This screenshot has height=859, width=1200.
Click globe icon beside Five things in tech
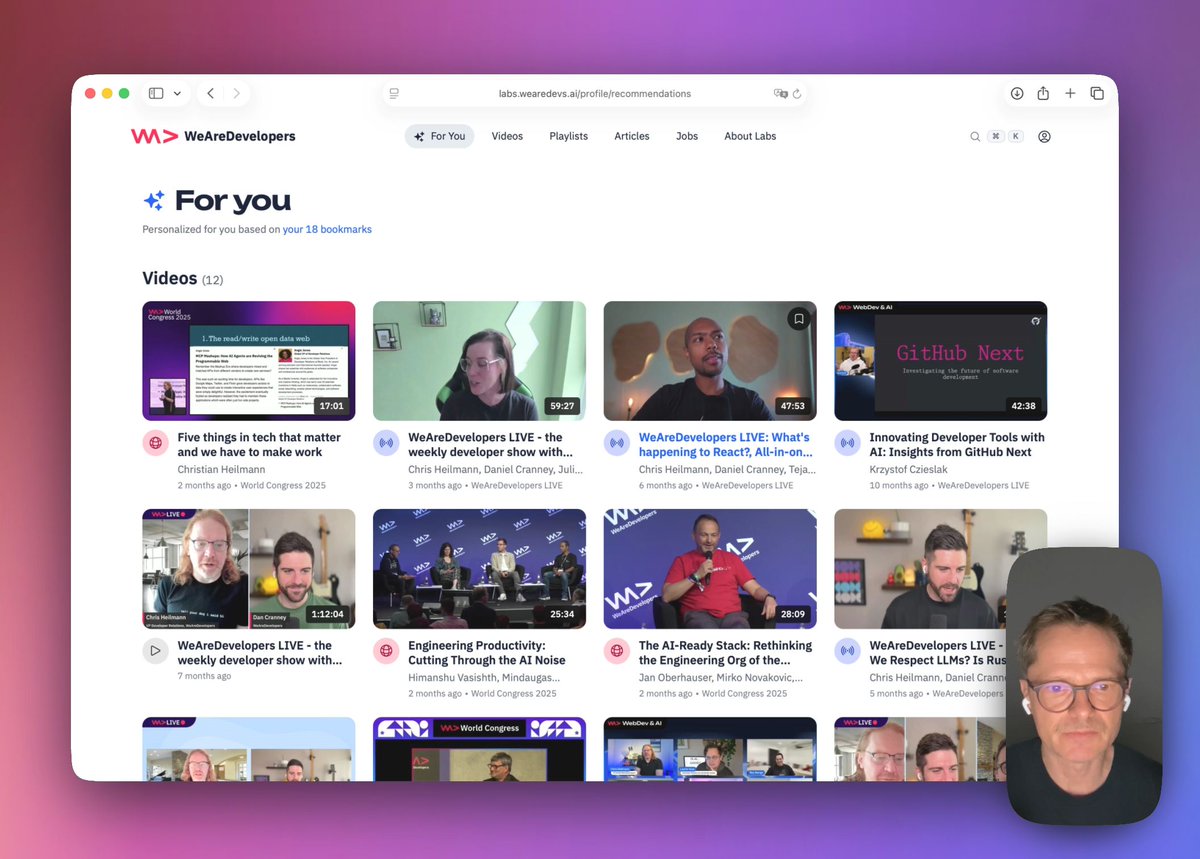tap(155, 443)
